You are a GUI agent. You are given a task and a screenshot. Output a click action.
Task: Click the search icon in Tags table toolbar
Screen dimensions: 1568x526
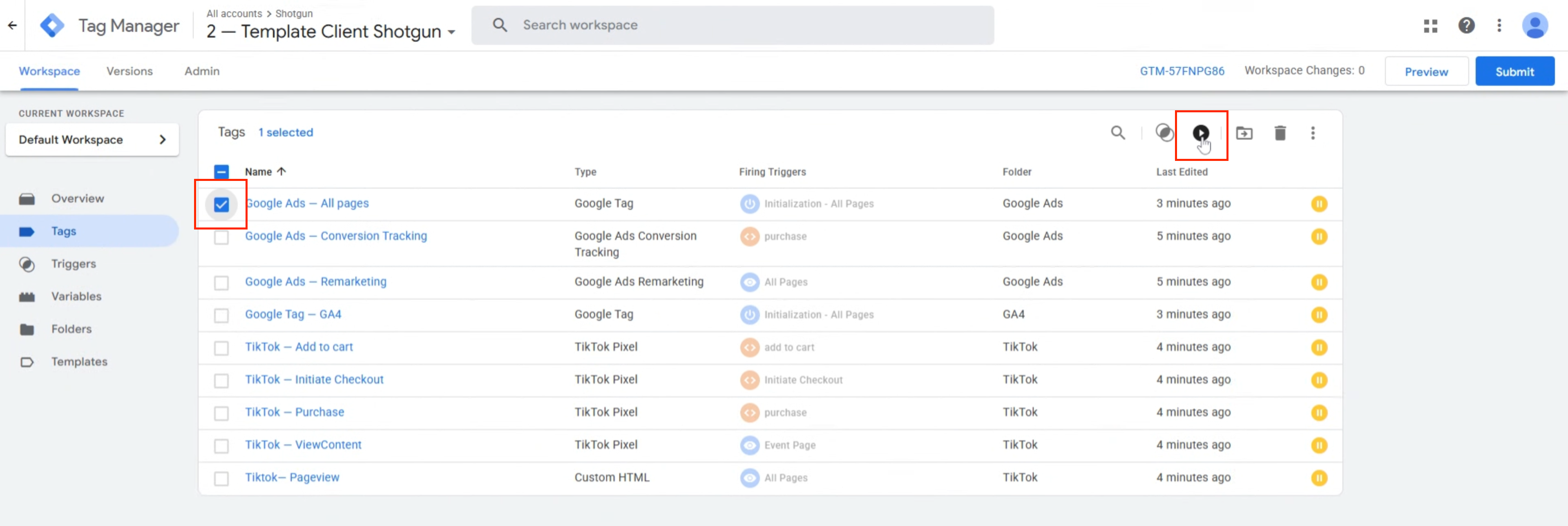point(1117,133)
